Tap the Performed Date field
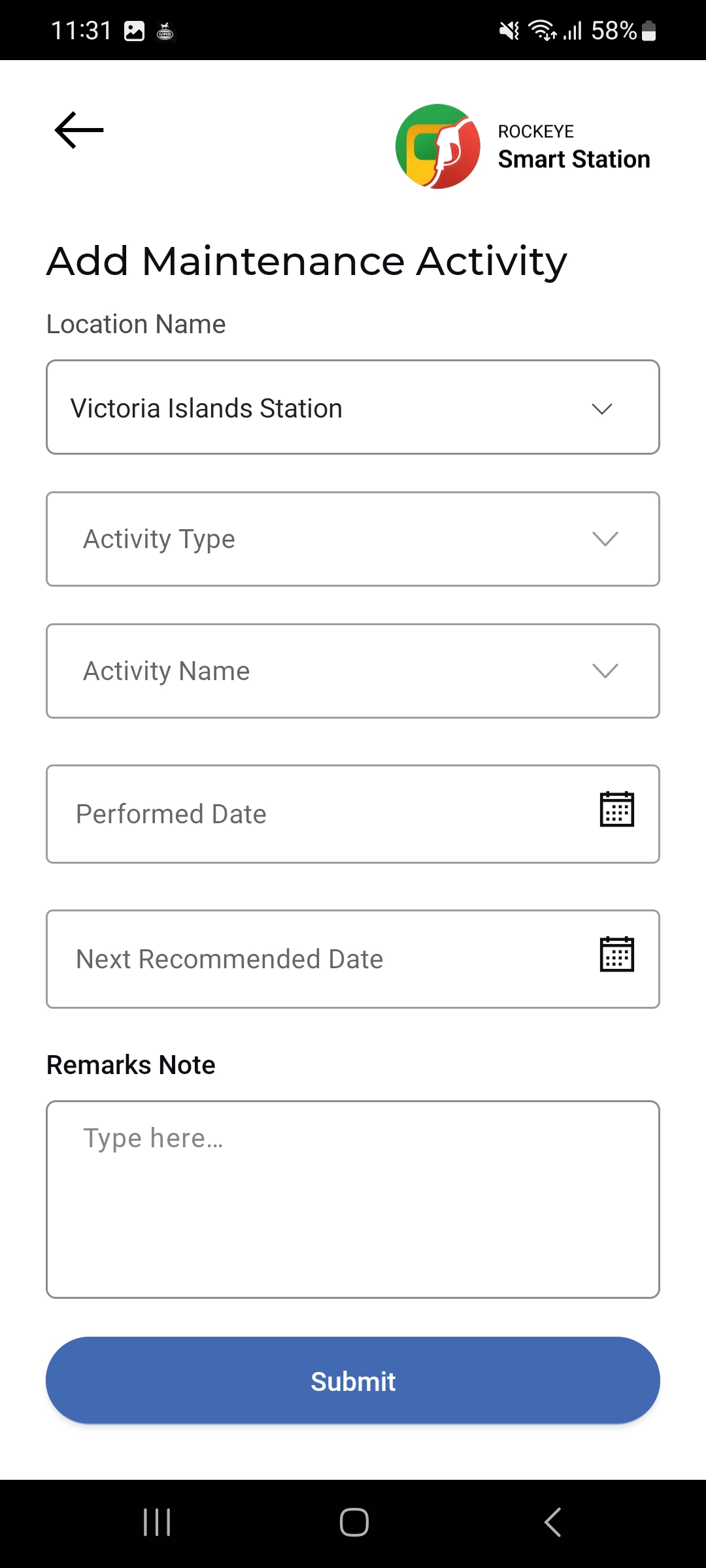The height and width of the screenshot is (1568, 706). click(x=353, y=814)
